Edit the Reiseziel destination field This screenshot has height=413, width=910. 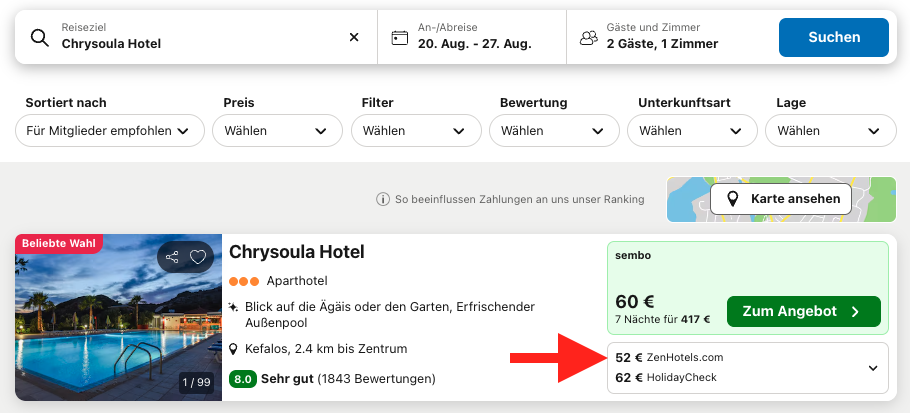196,37
